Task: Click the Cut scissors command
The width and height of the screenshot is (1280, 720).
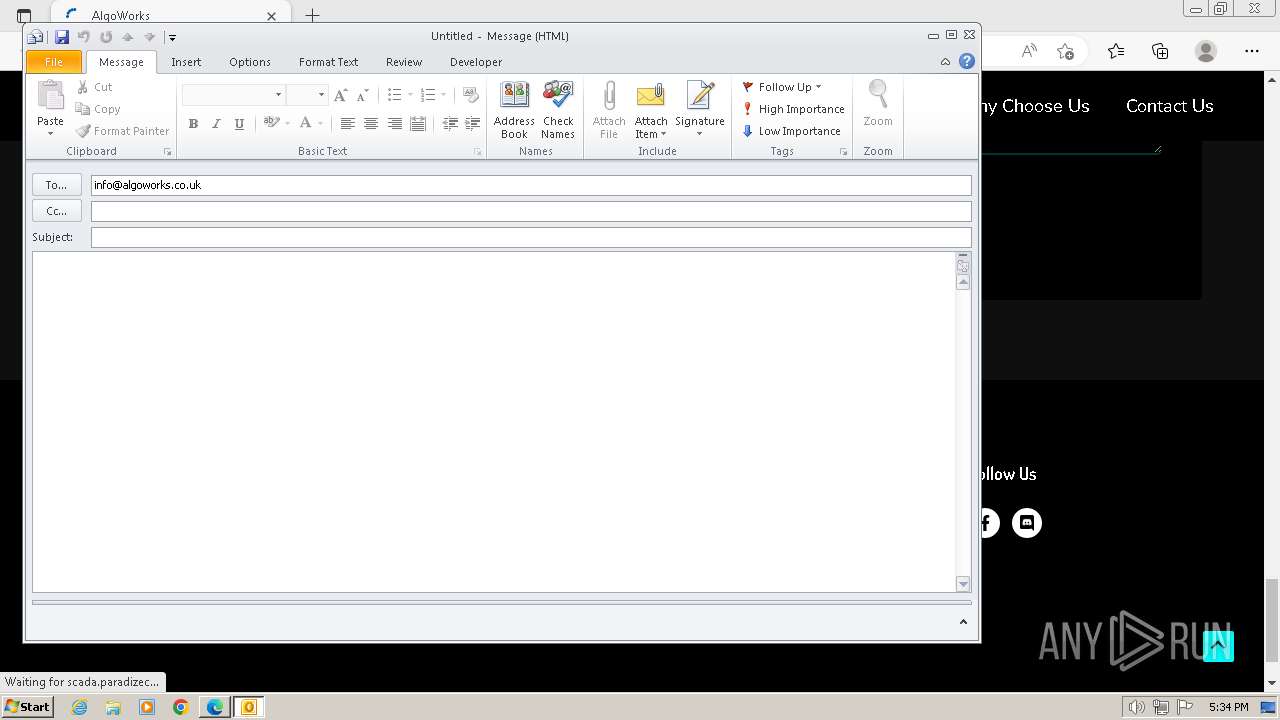Action: [94, 87]
